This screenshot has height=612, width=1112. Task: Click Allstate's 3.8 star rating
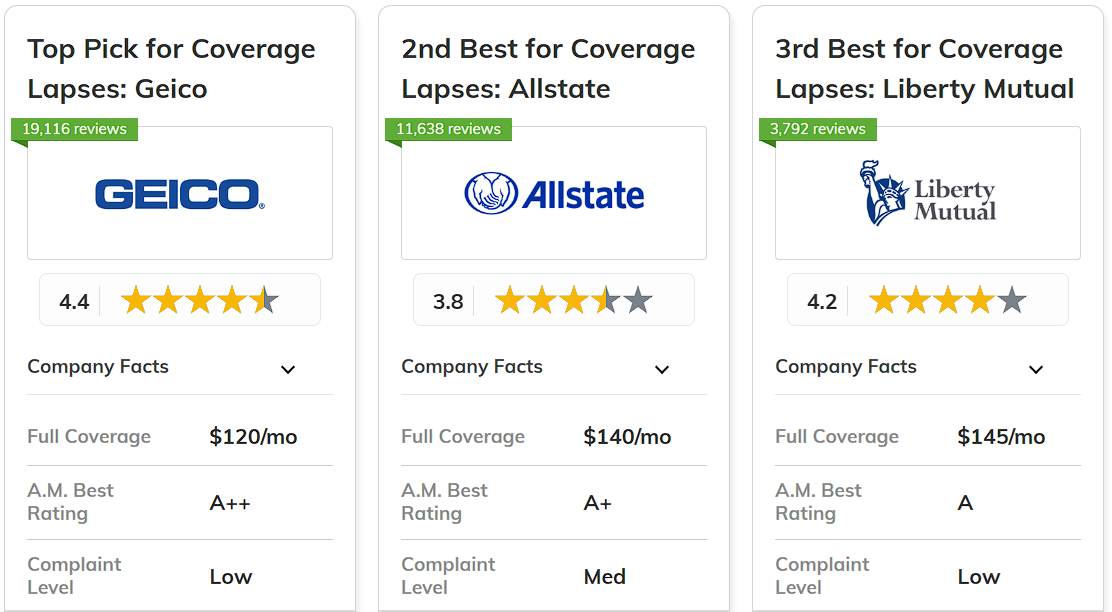click(554, 300)
